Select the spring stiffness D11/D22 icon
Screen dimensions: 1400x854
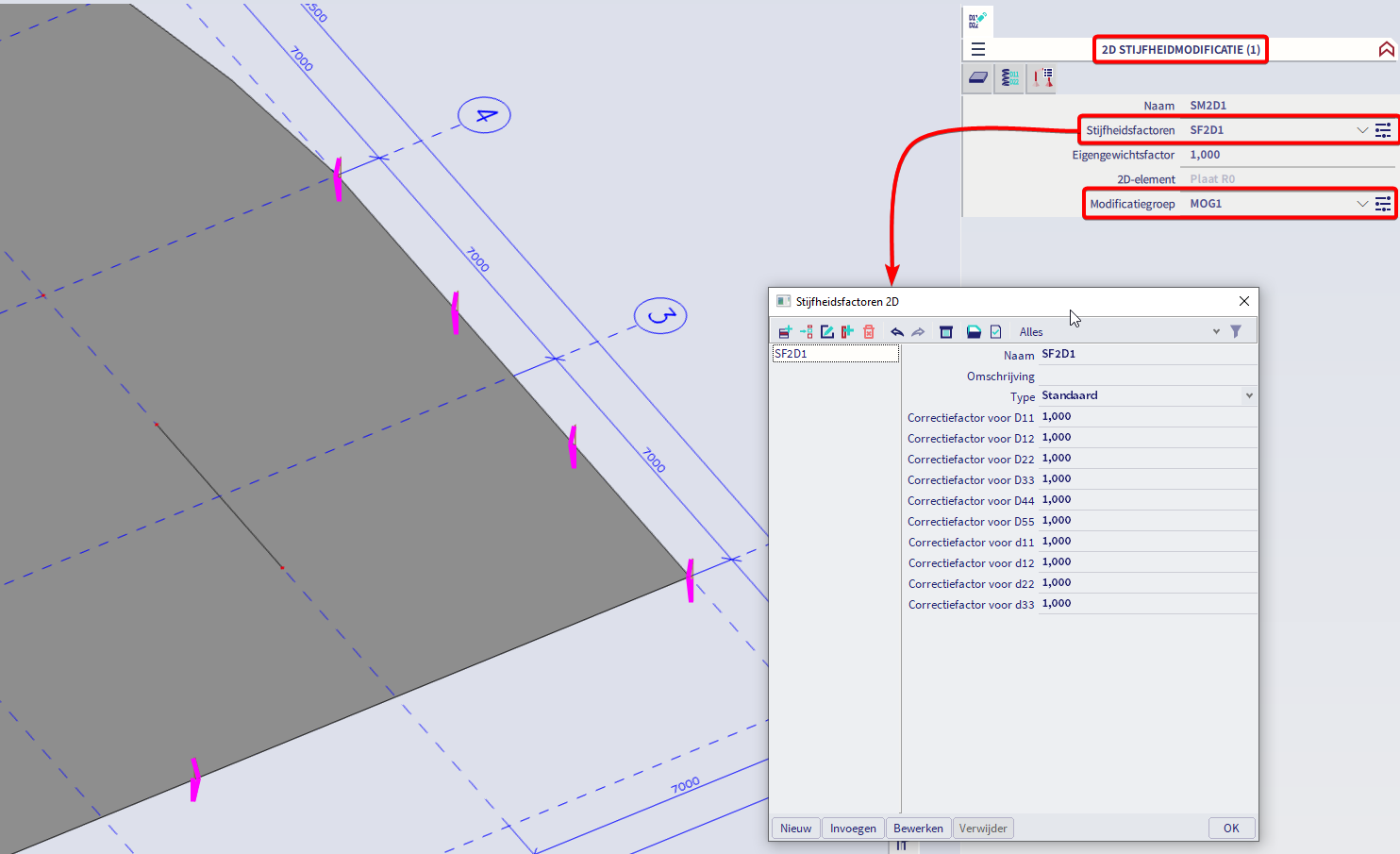click(x=1008, y=78)
